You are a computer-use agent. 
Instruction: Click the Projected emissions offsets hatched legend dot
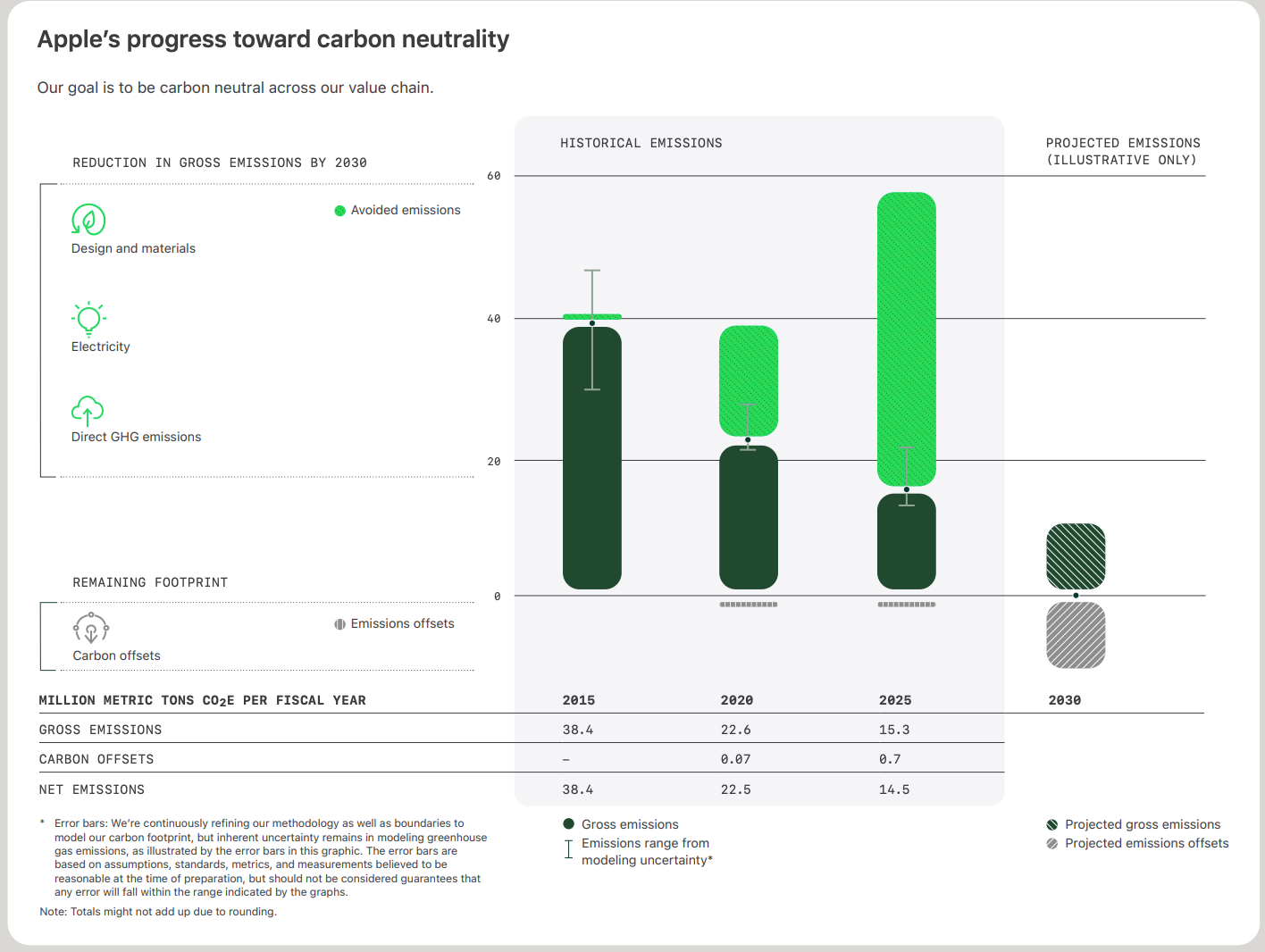tap(1052, 843)
